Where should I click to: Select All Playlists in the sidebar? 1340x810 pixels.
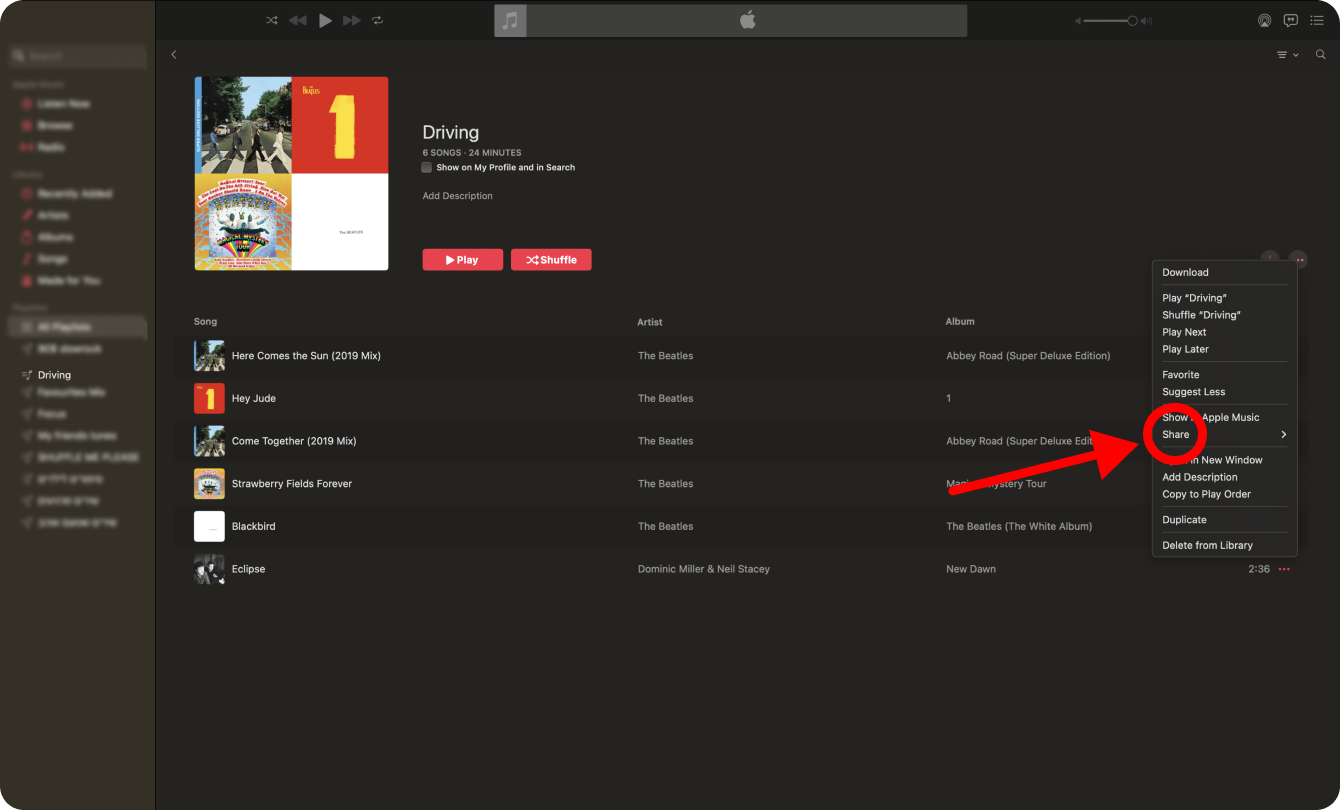point(78,327)
